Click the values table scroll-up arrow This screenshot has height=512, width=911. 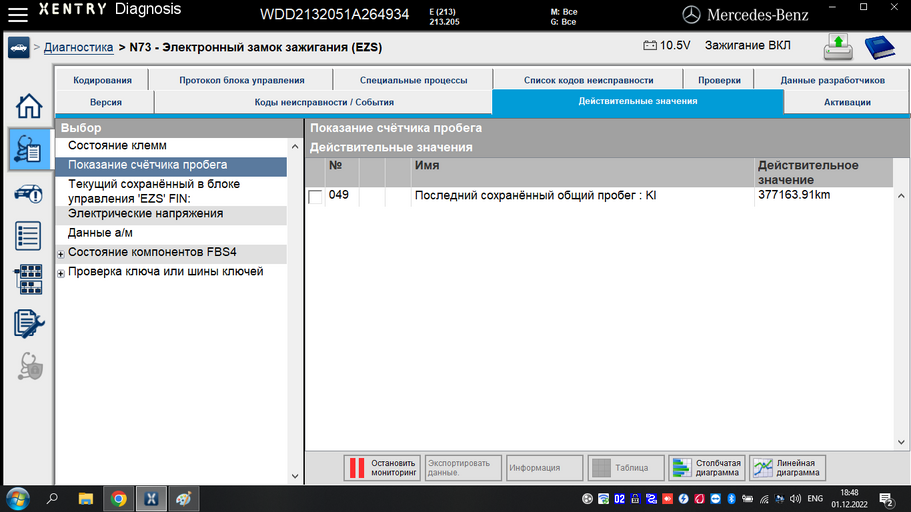pos(901,196)
